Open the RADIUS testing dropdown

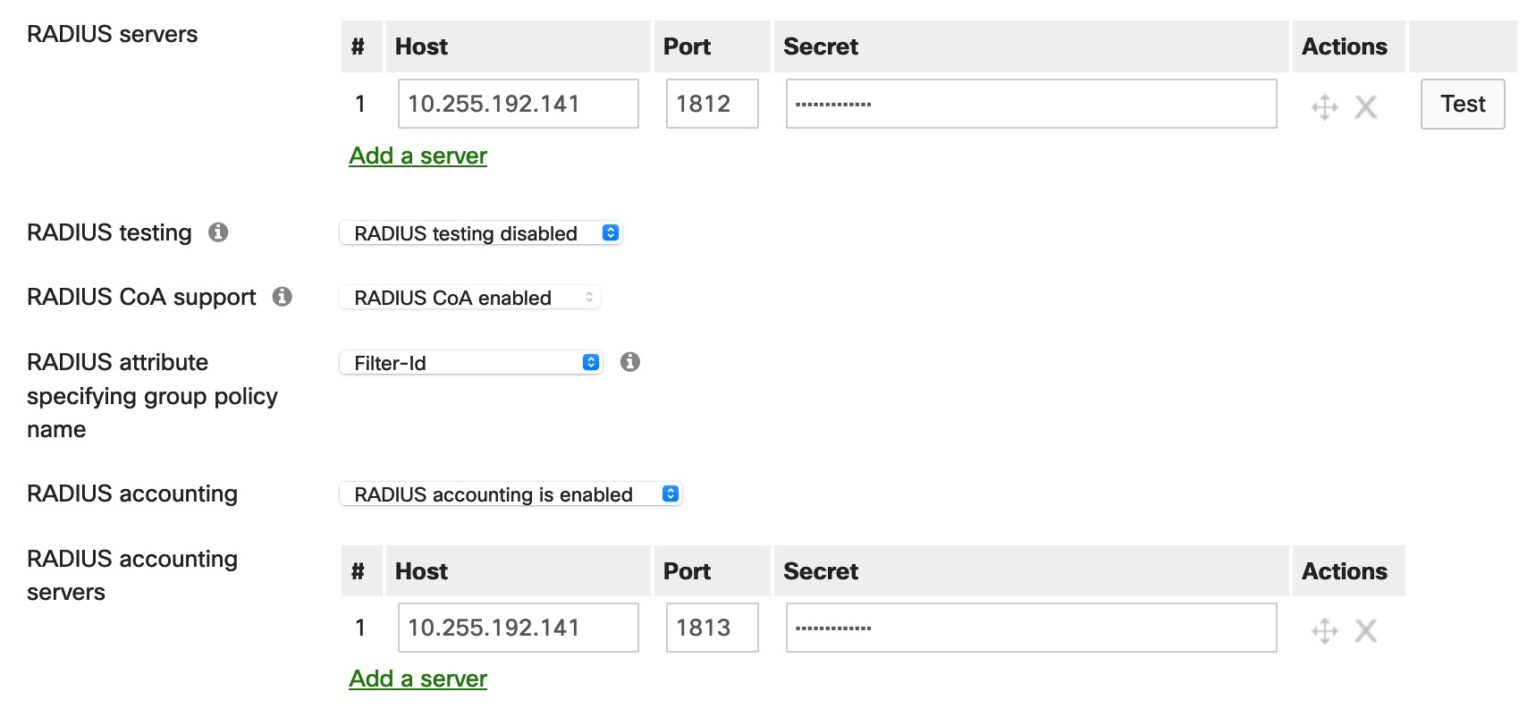481,233
